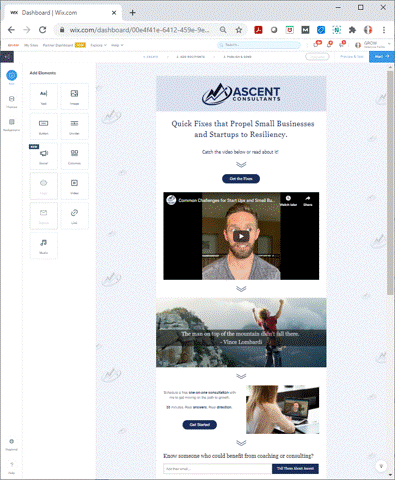Screen dimensions: 395x480
Task: Open the Themes sidebar panel
Action: 12,102
